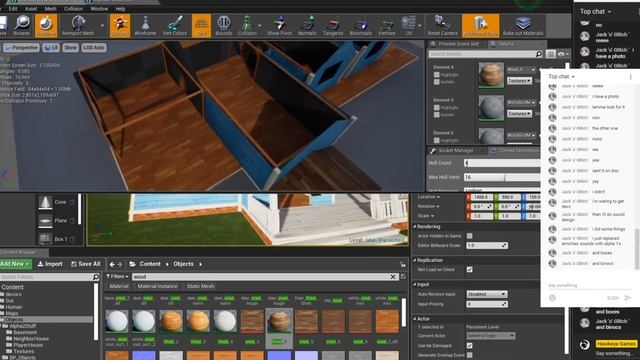
Task: Click the Static Mesh filter button
Action: click(200, 287)
